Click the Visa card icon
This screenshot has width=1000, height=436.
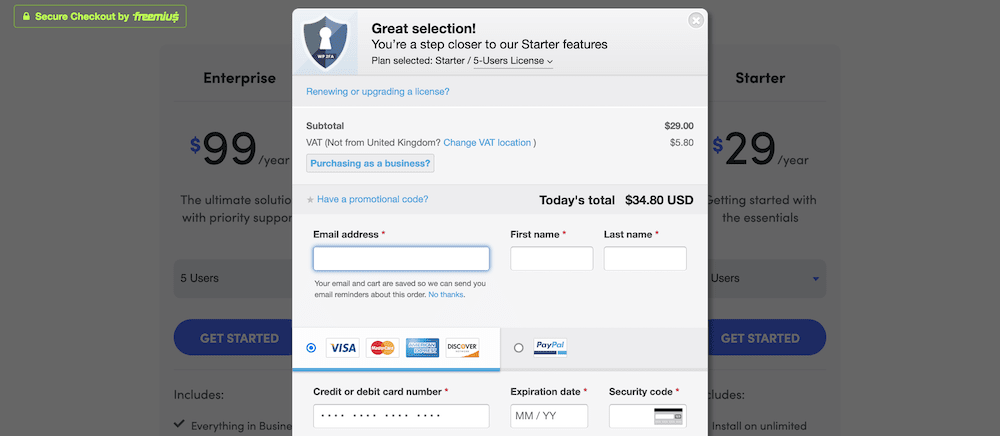click(342, 347)
